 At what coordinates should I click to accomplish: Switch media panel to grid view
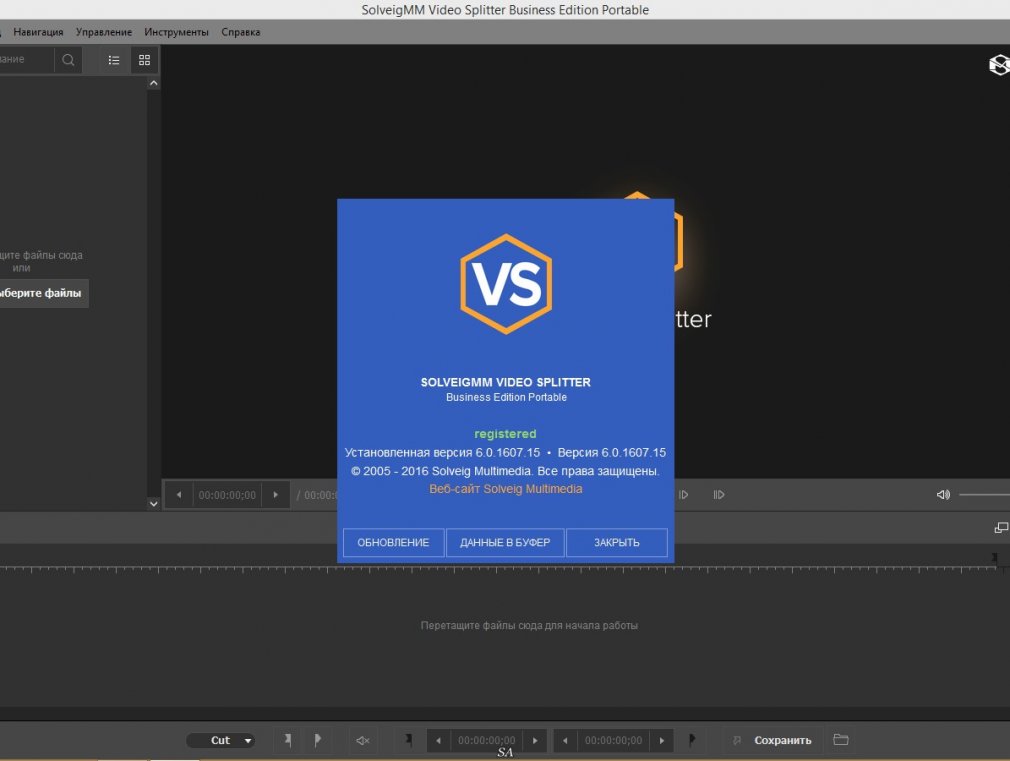(x=144, y=60)
